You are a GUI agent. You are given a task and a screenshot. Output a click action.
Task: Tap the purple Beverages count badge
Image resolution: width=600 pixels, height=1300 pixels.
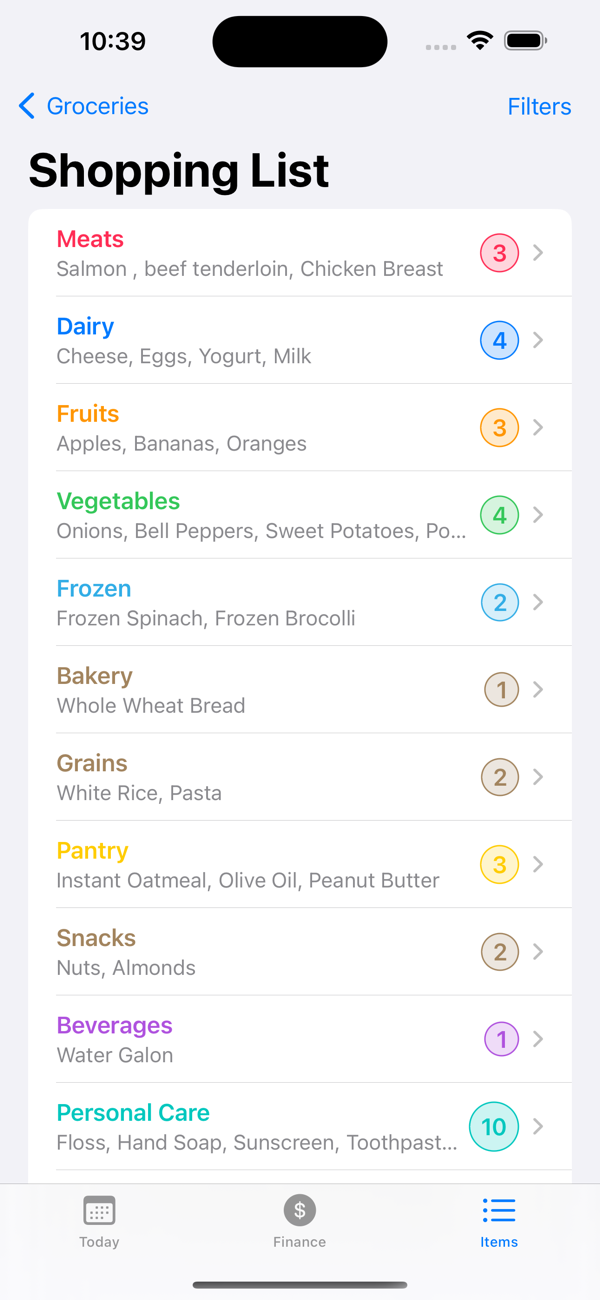pyautogui.click(x=501, y=1039)
